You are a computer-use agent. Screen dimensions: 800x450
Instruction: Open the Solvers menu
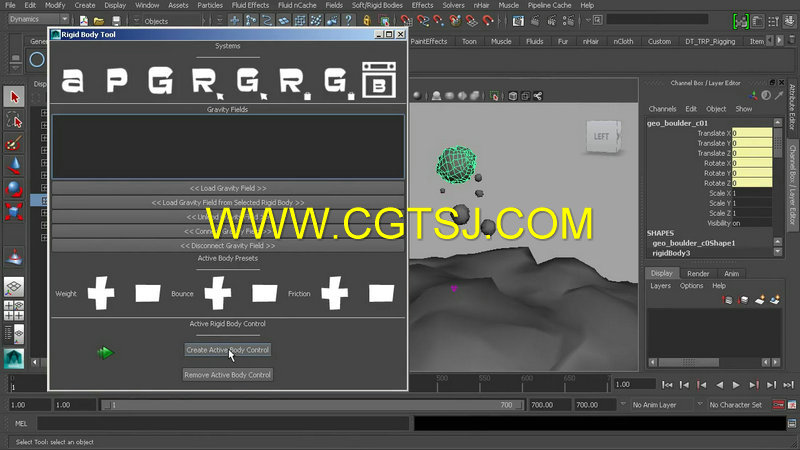coord(453,5)
